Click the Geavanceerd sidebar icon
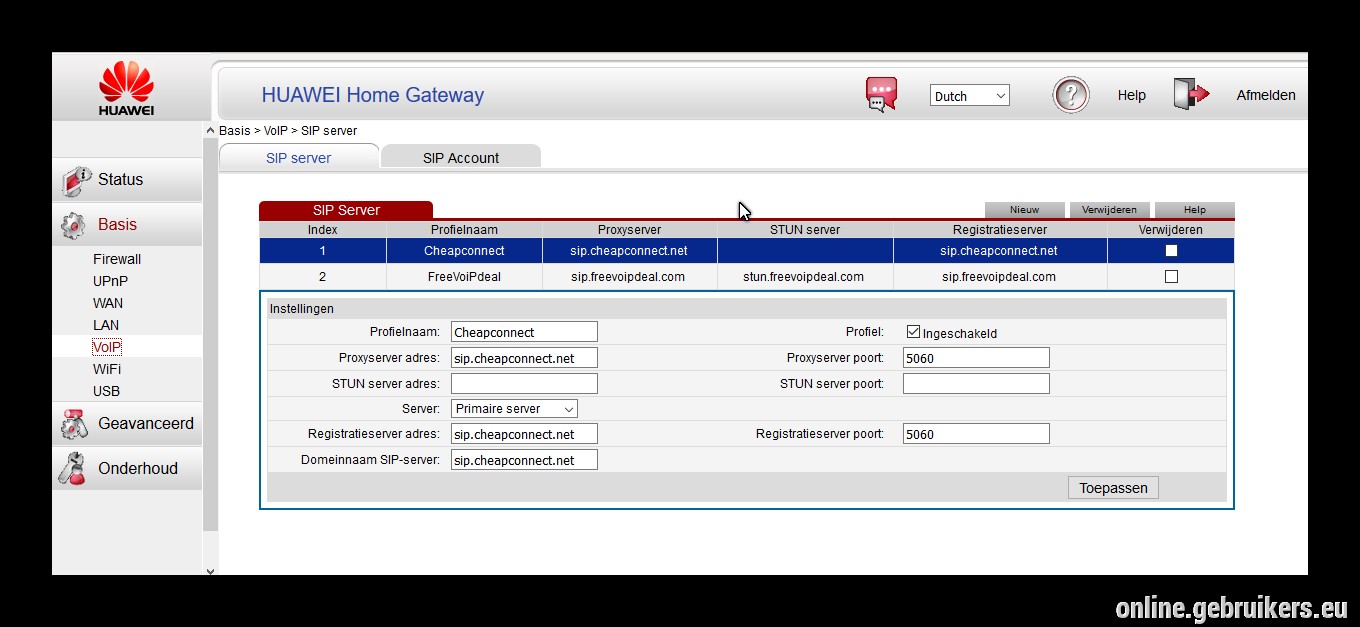Image resolution: width=1360 pixels, height=627 pixels. point(74,424)
